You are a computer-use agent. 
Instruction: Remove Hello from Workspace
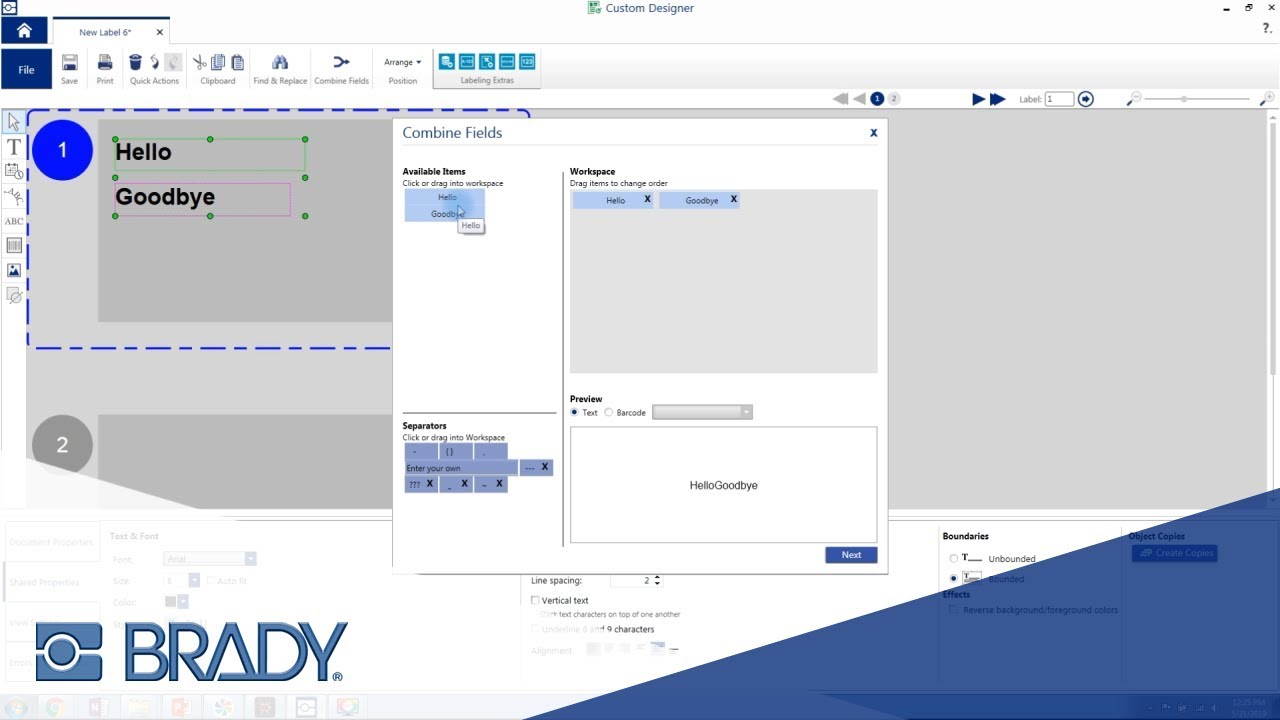tap(647, 199)
